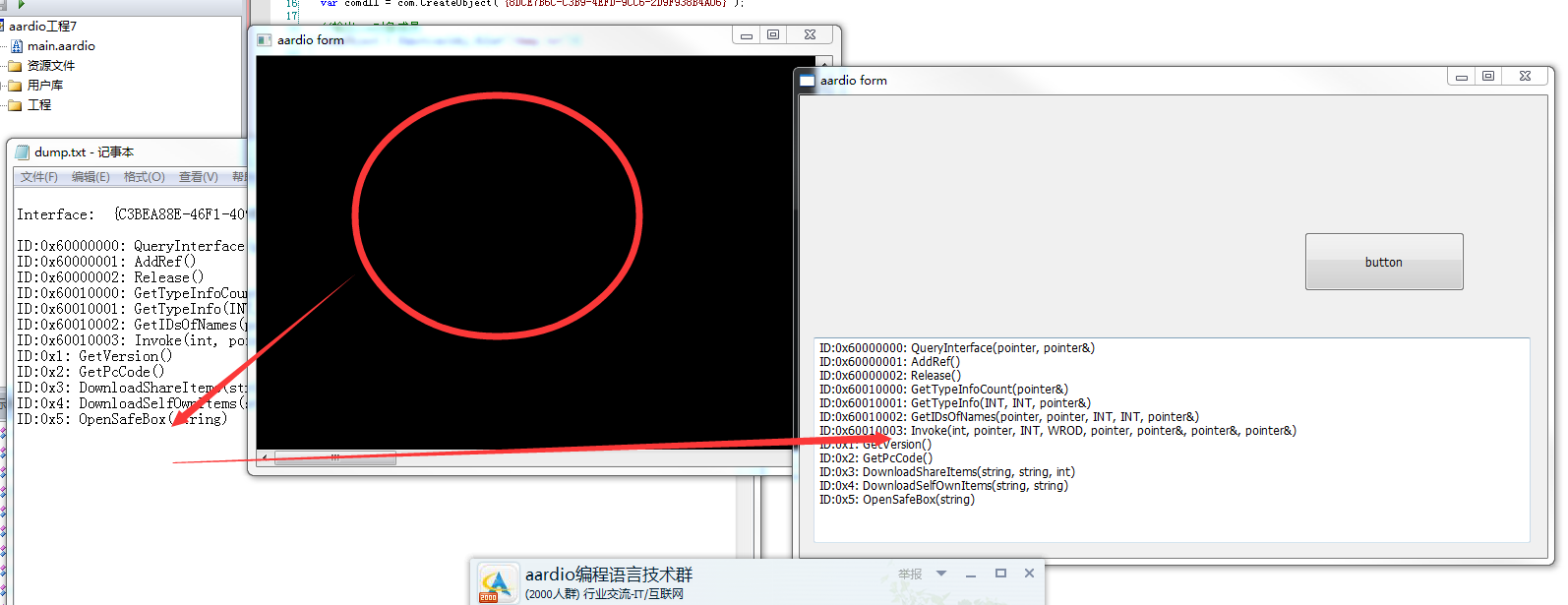Close the aardio编程语言技术群 chat window
Viewport: 1568px width, 605px height.
(x=1029, y=574)
